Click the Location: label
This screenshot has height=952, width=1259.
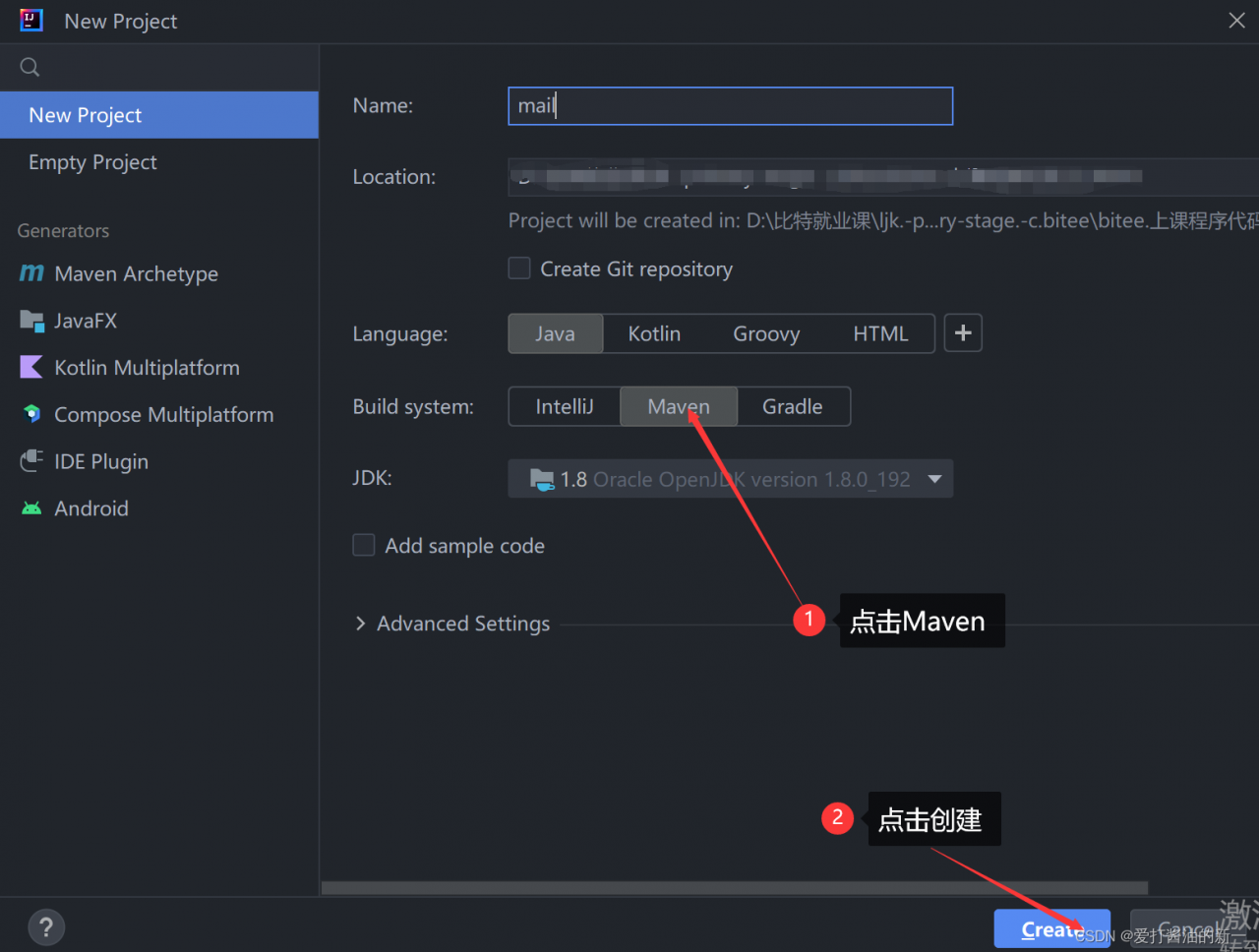pos(393,177)
